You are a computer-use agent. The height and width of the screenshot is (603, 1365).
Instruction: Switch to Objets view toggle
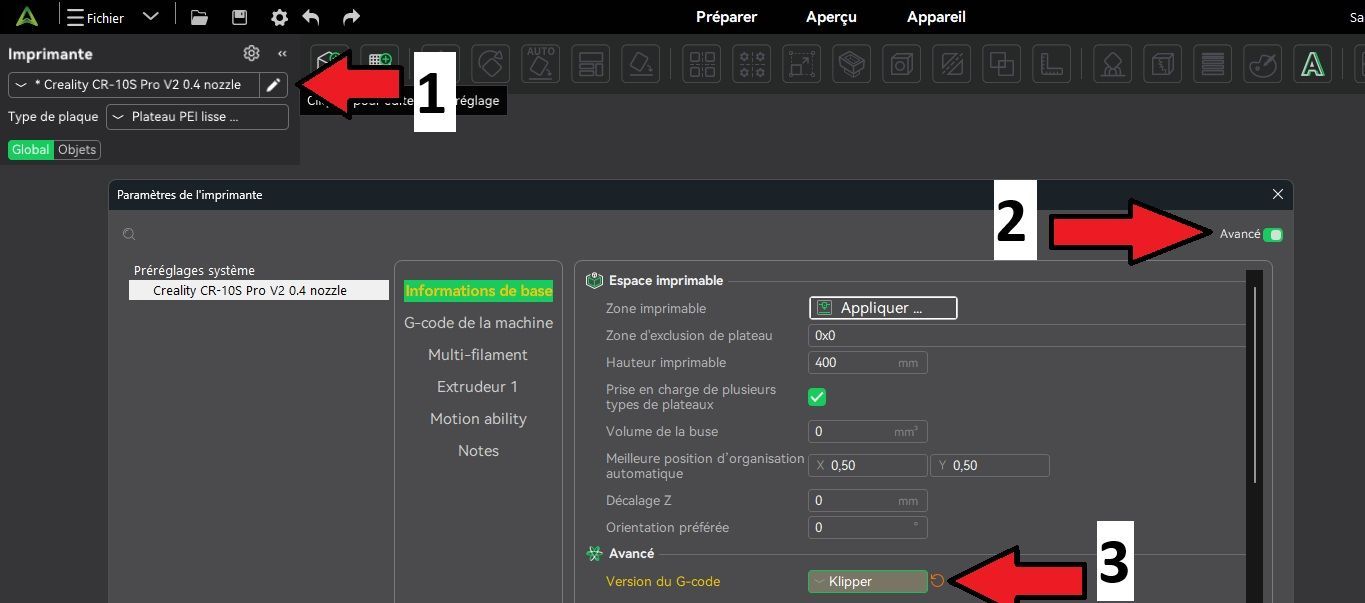(x=77, y=149)
